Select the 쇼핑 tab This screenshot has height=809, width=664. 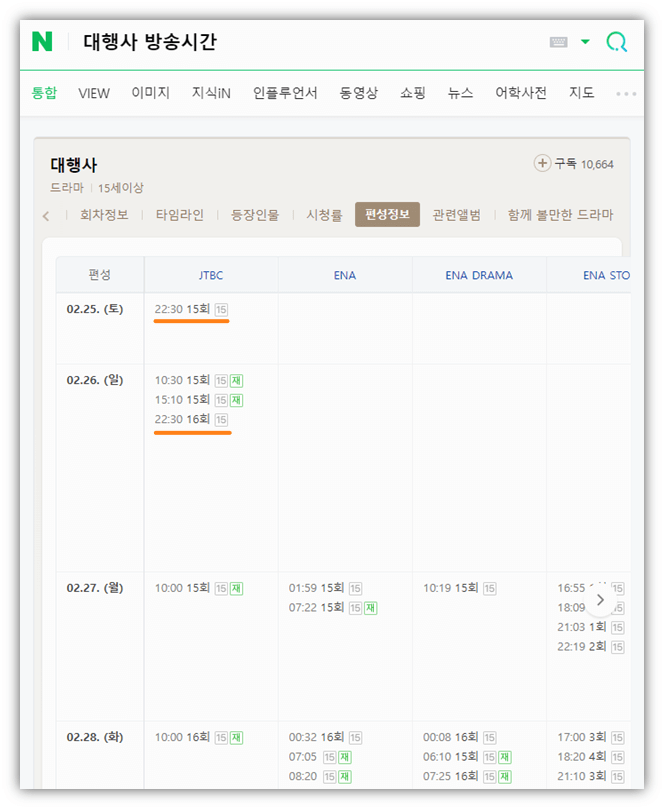click(x=413, y=93)
